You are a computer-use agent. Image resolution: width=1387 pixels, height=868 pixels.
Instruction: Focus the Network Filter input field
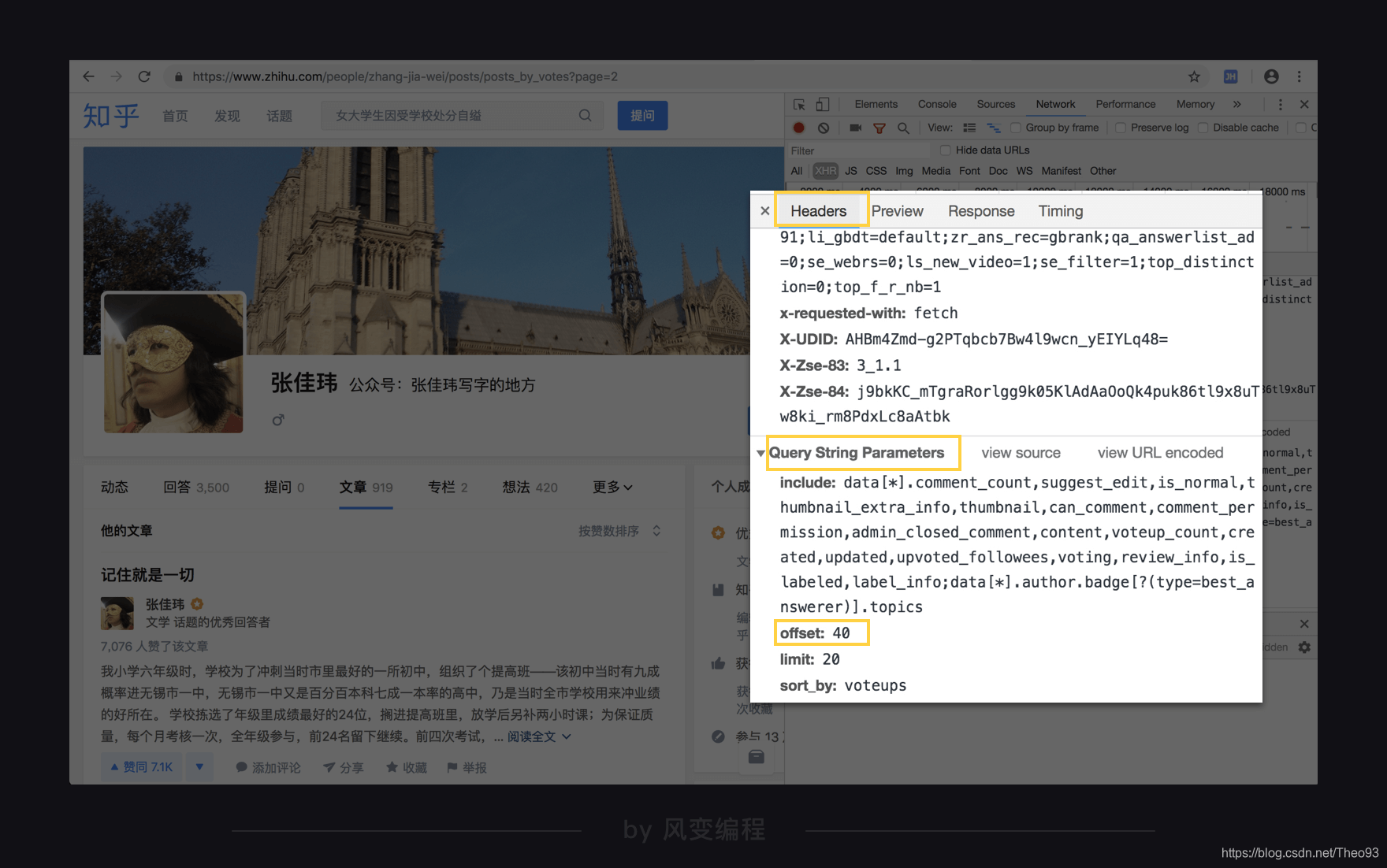[859, 150]
